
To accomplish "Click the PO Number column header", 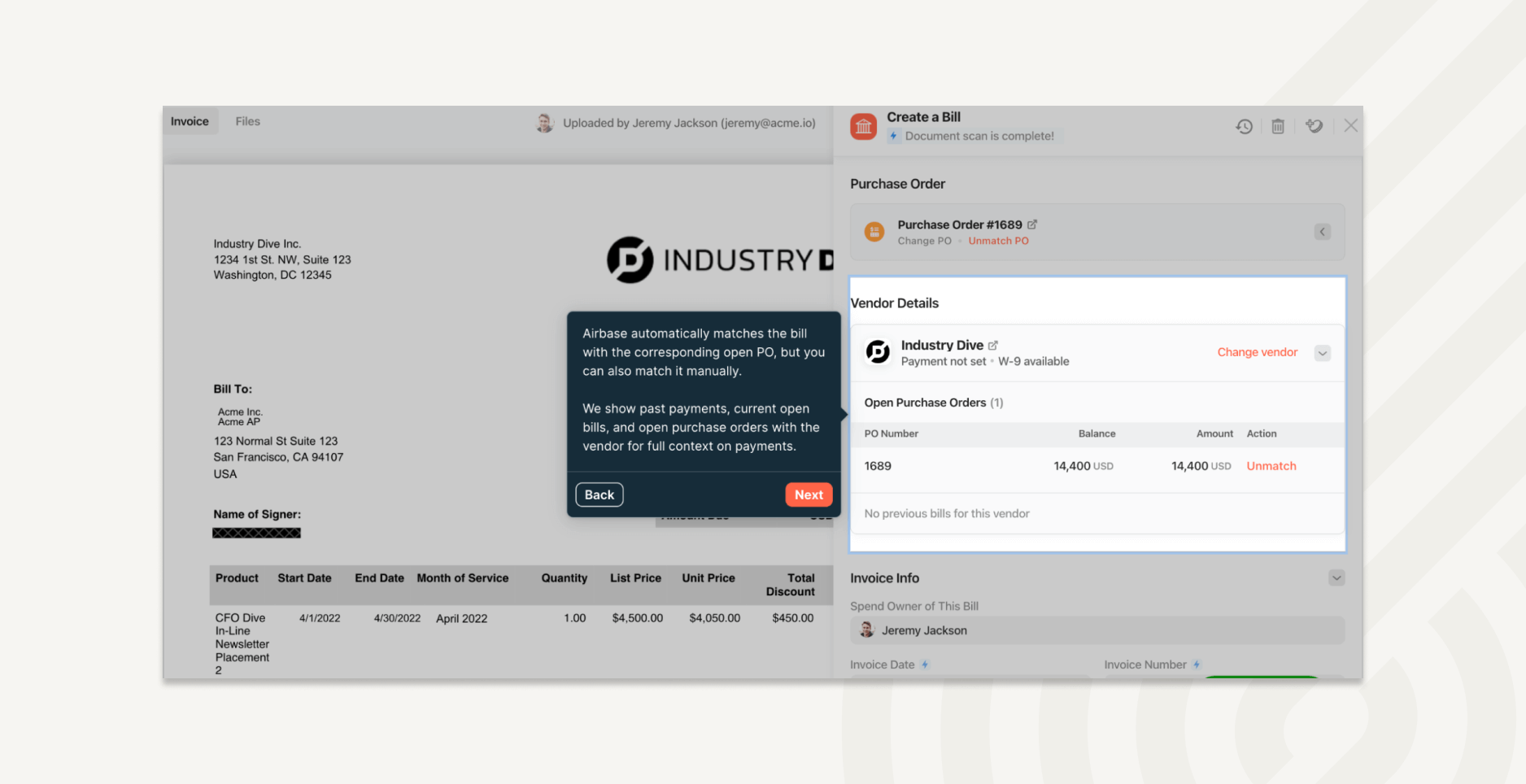I will pos(891,433).
